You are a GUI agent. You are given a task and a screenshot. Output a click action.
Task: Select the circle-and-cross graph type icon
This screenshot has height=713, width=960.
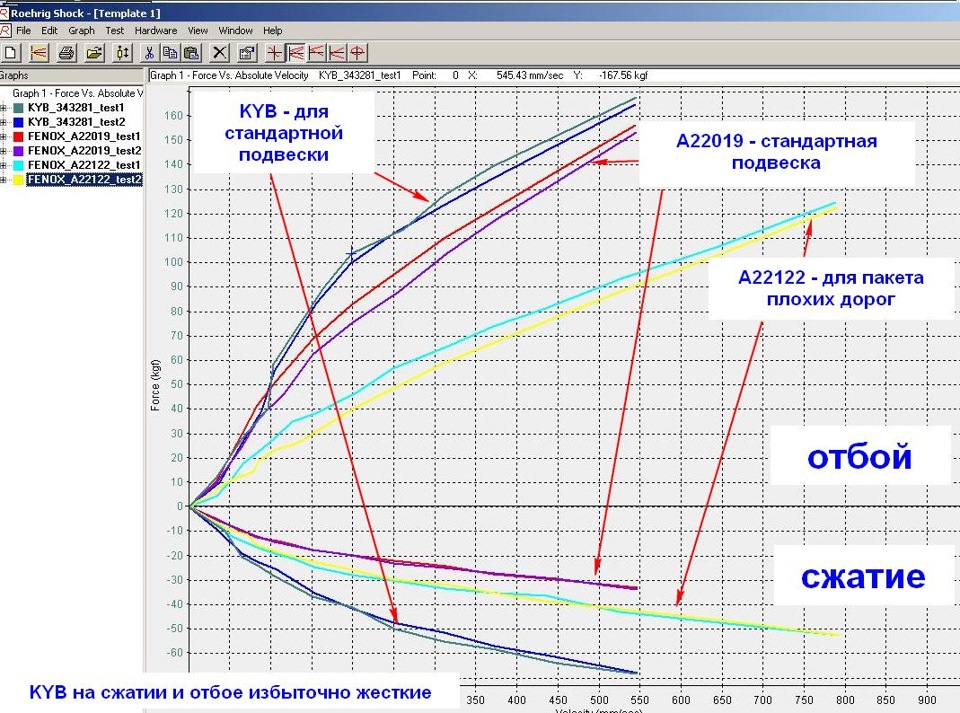coord(358,53)
